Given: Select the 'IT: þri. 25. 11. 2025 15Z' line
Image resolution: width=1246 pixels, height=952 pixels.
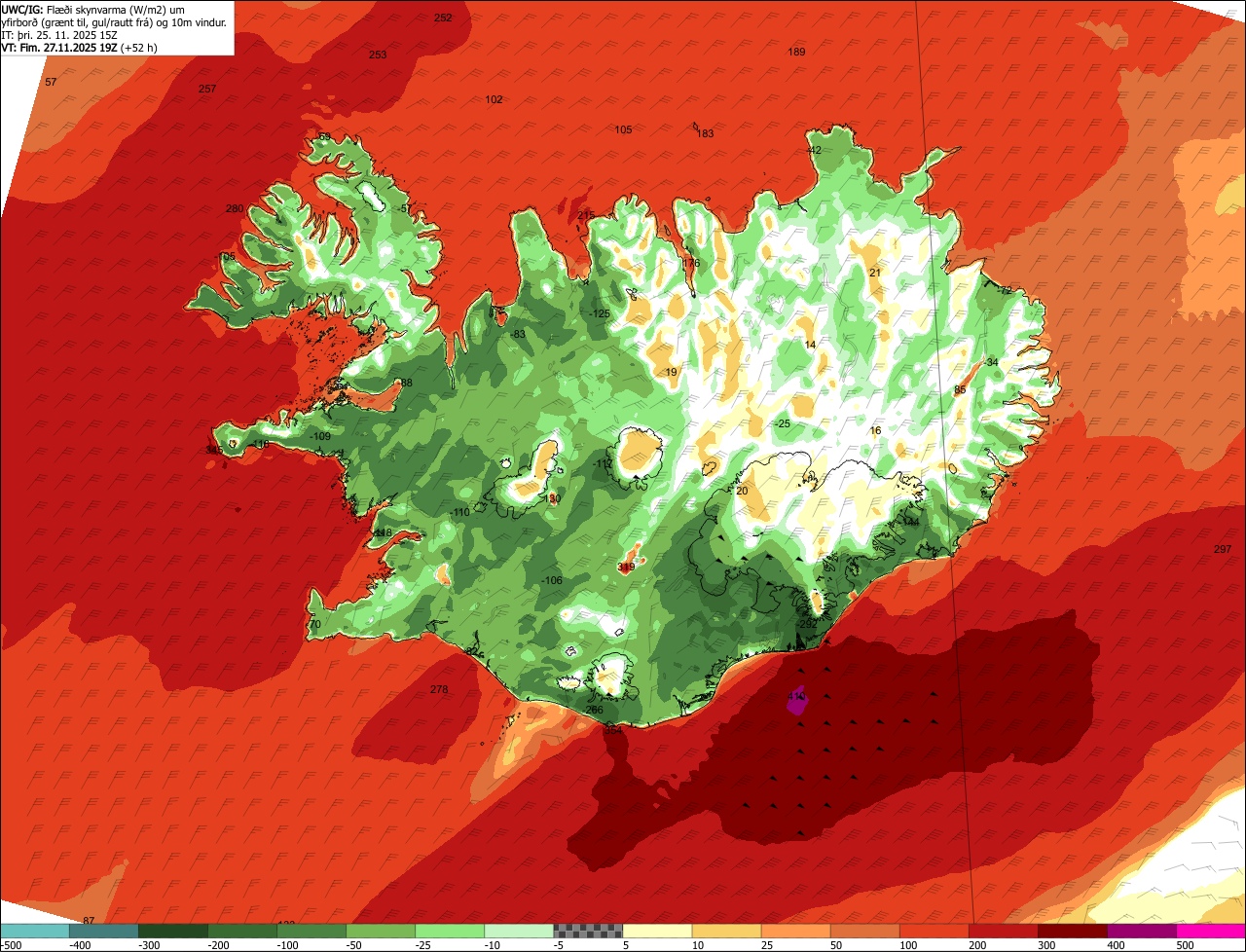Looking at the screenshot, I should point(59,34).
